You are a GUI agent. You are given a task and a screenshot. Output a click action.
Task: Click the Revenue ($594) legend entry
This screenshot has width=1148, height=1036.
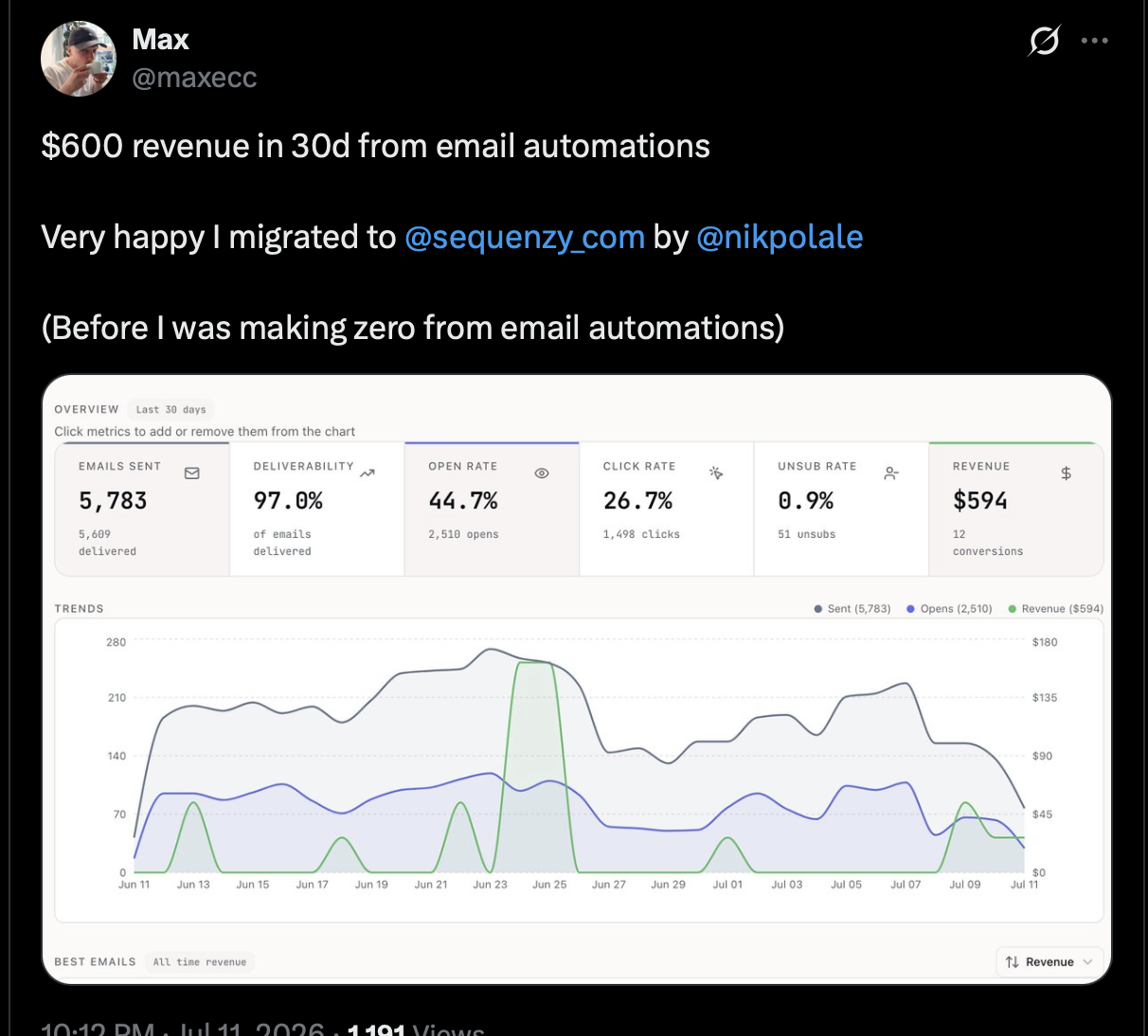(x=1056, y=609)
